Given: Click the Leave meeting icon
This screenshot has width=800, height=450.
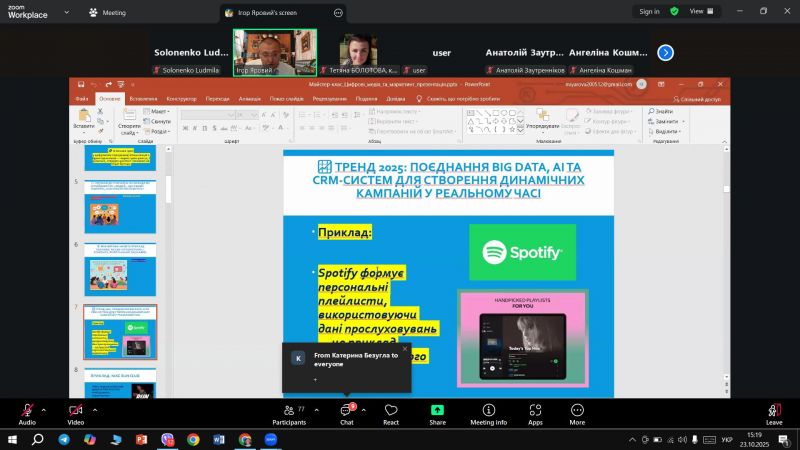Looking at the screenshot, I should 773,410.
